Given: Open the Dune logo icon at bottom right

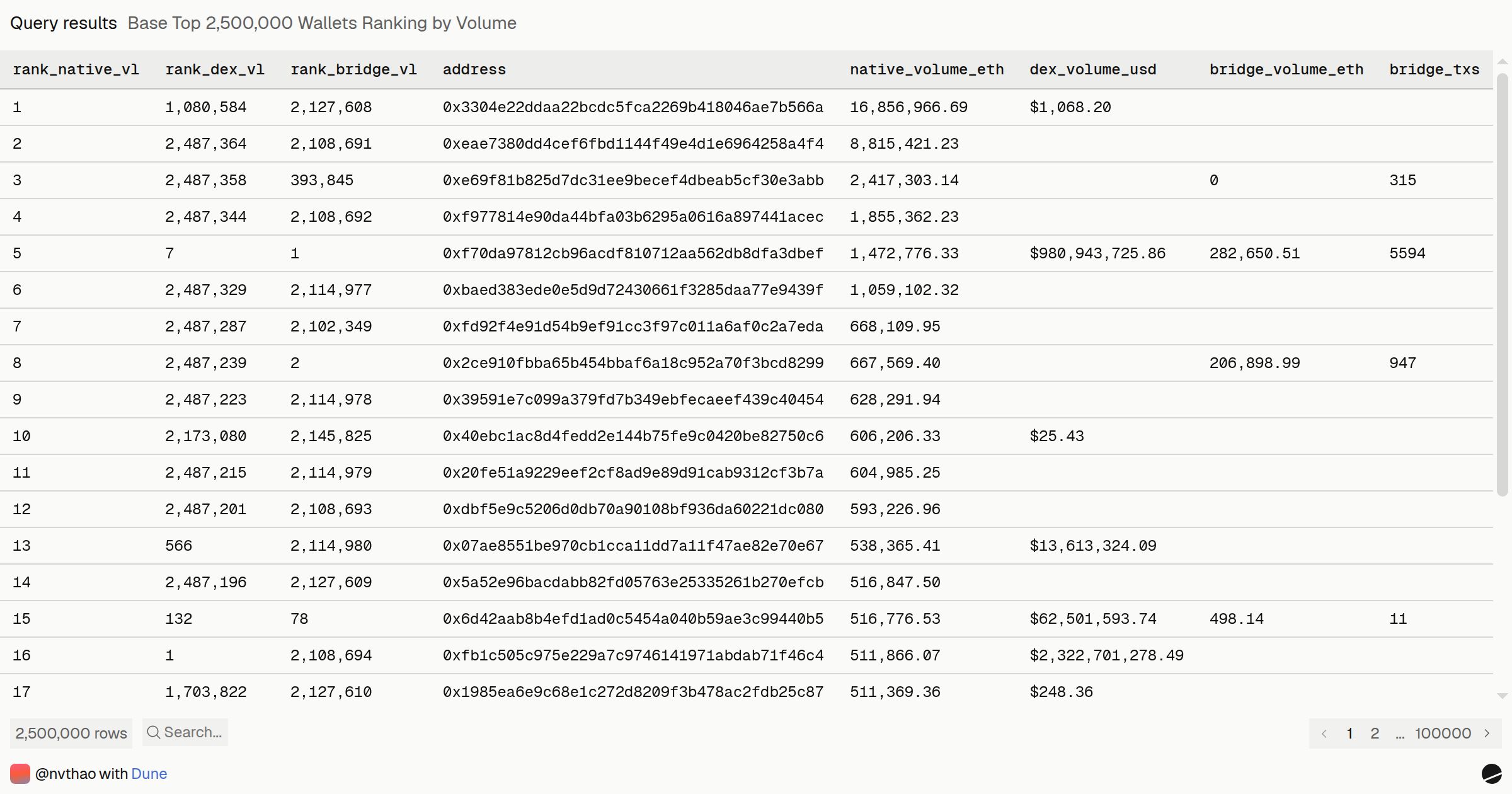Looking at the screenshot, I should (1491, 773).
